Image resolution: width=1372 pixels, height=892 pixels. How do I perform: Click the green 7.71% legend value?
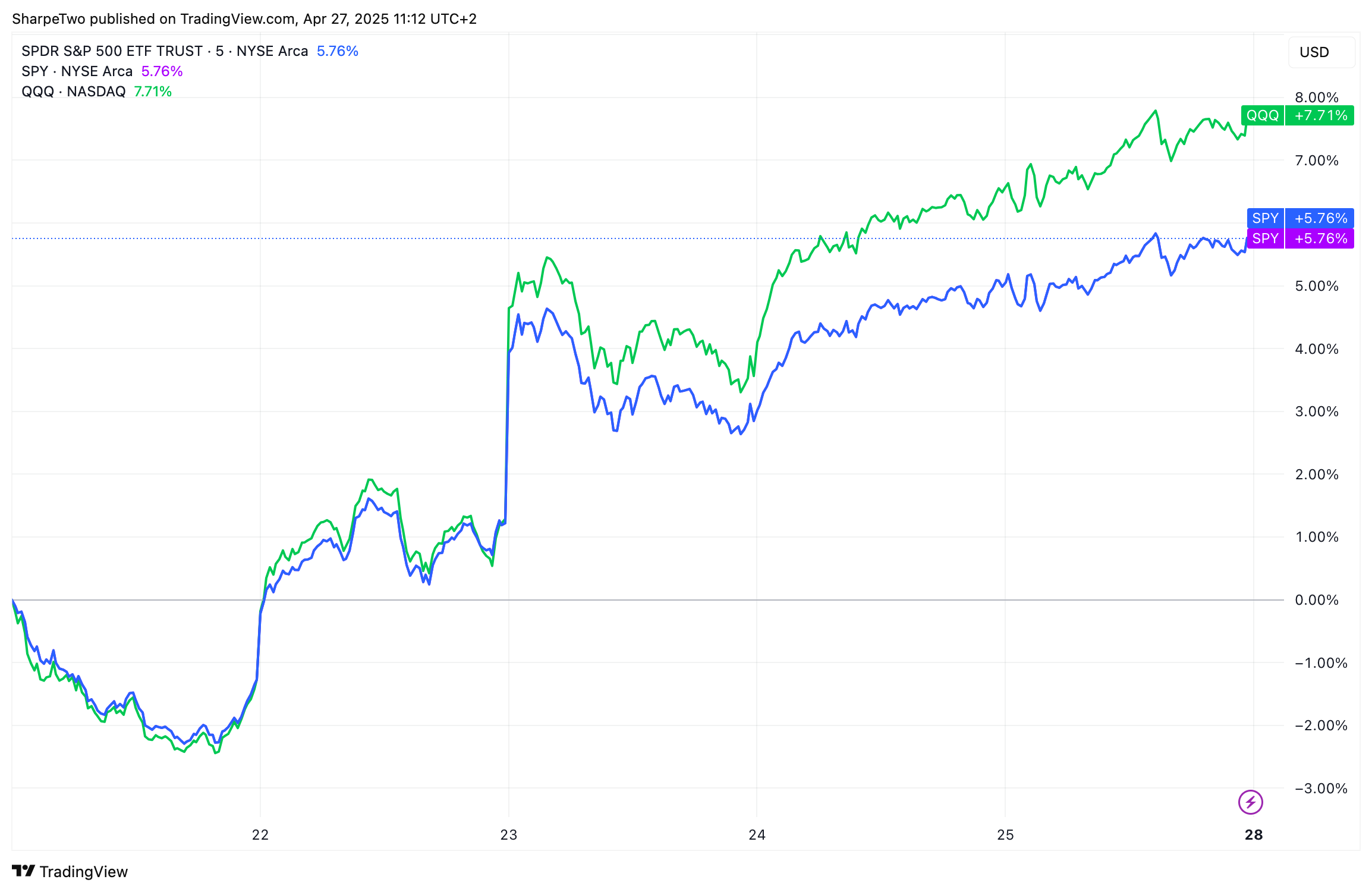click(x=153, y=92)
